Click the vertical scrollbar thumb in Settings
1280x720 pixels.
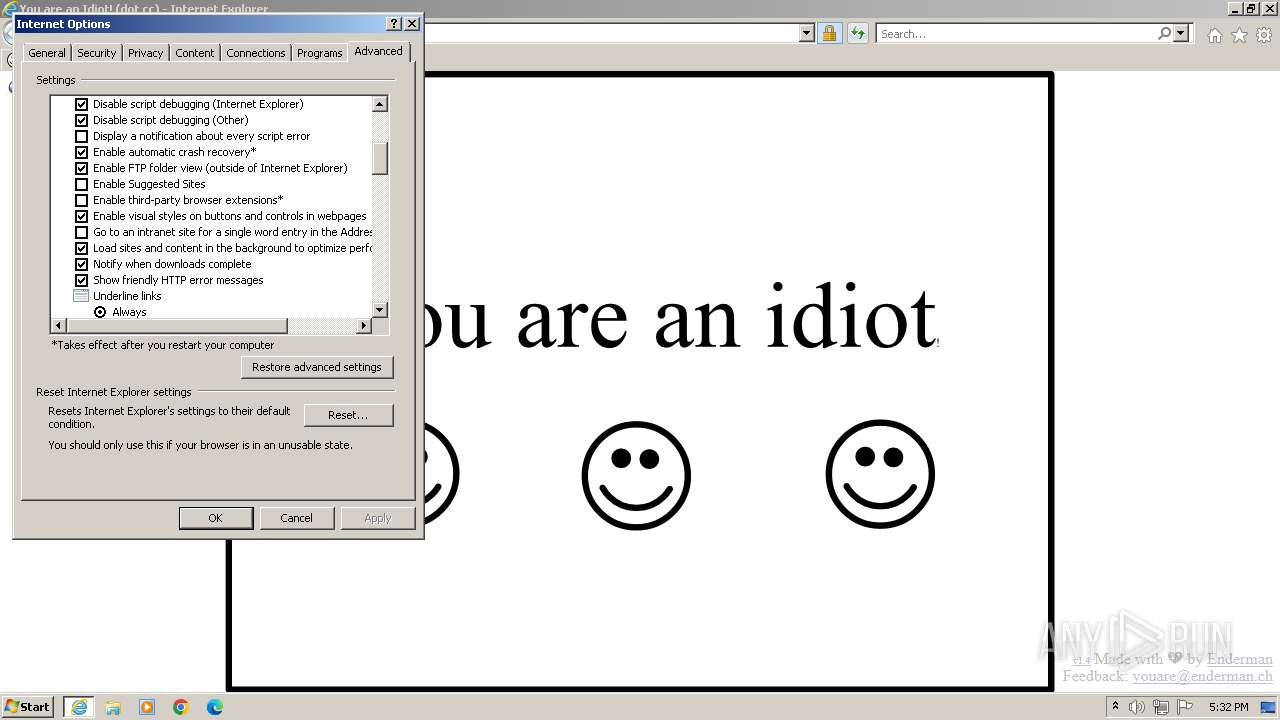[x=380, y=159]
